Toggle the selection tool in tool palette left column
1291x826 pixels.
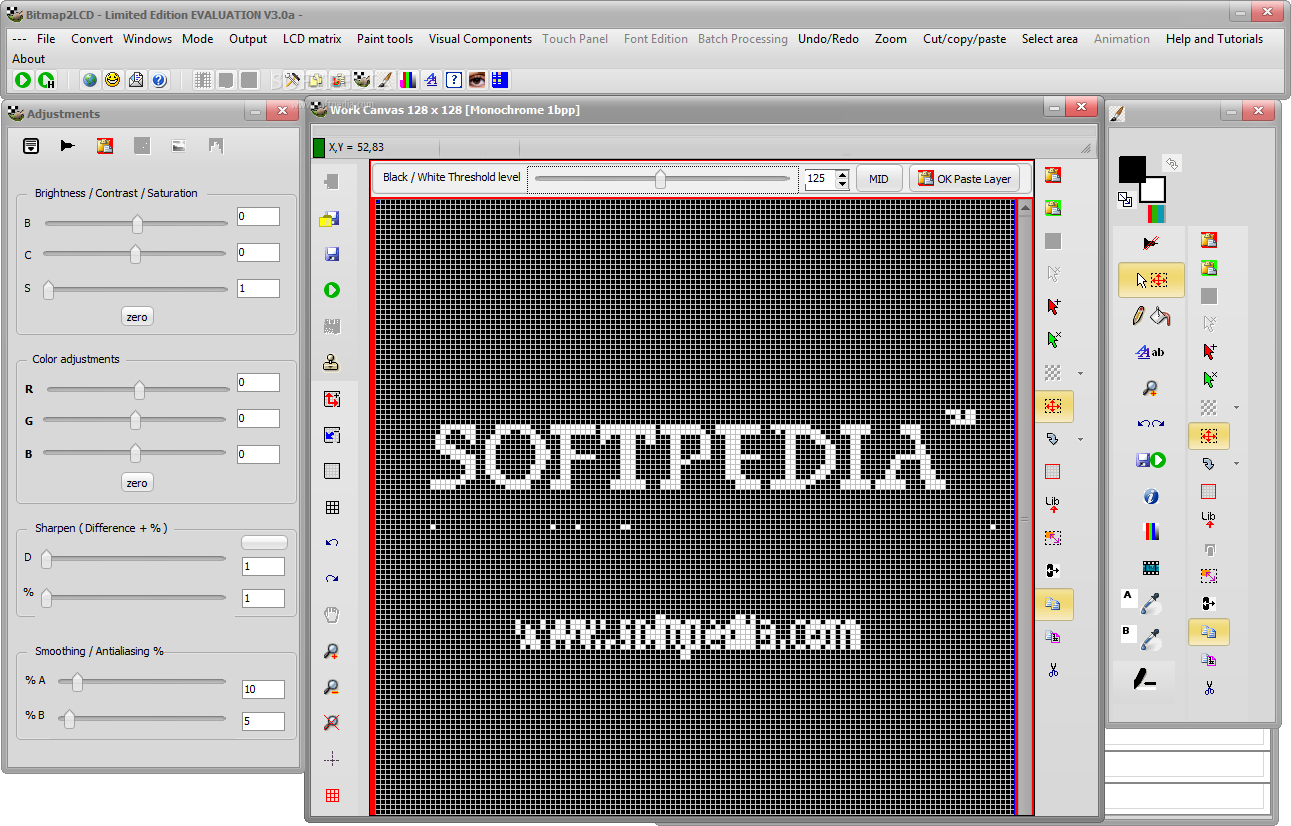[x=1151, y=280]
